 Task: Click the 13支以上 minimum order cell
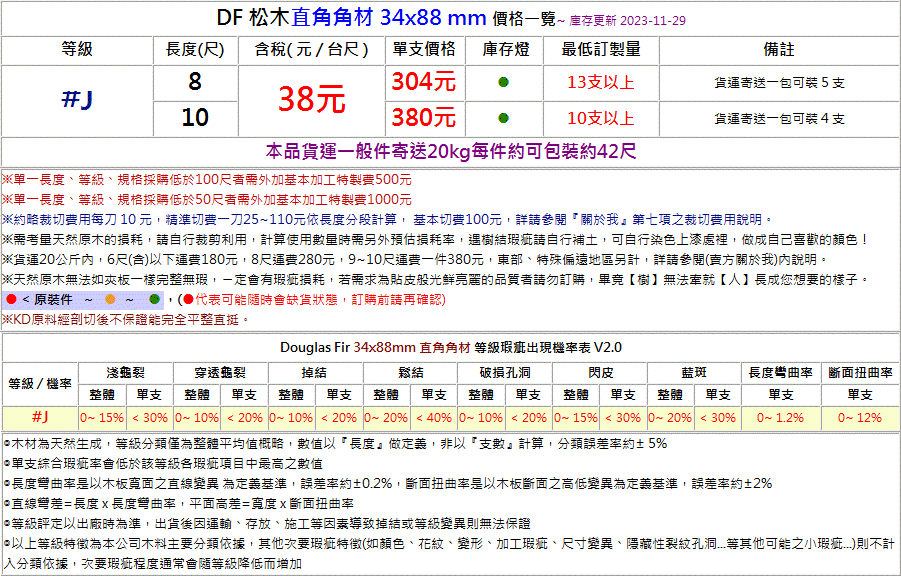[x=600, y=82]
